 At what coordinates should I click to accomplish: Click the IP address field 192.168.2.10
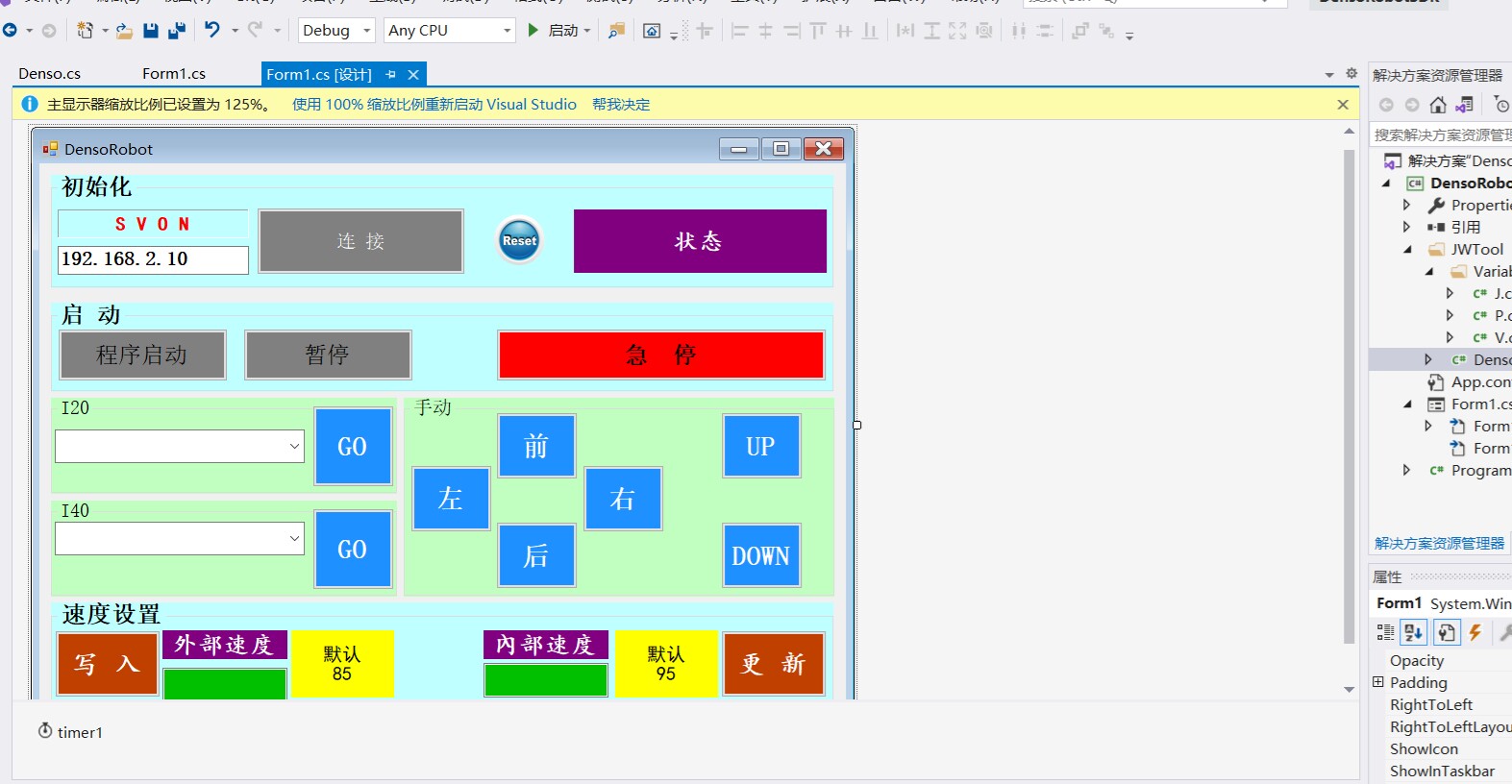(x=153, y=259)
